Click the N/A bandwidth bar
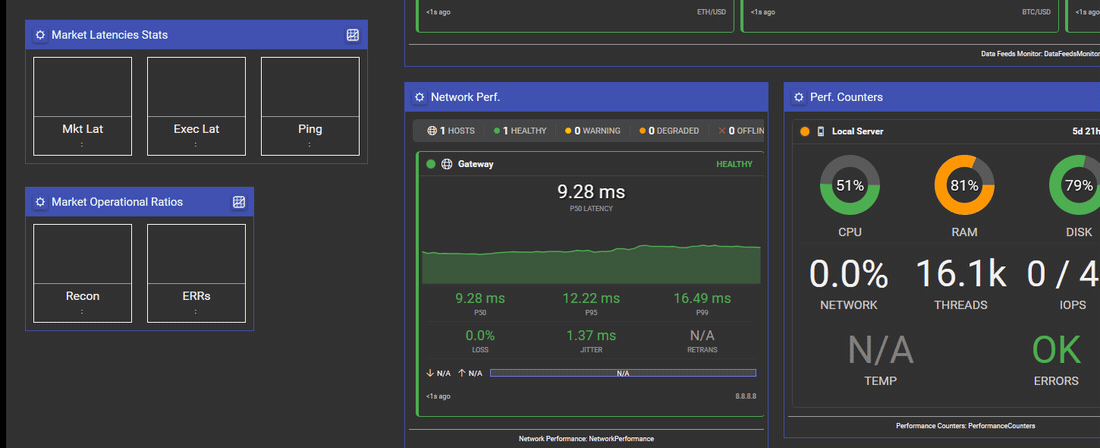 [x=623, y=373]
